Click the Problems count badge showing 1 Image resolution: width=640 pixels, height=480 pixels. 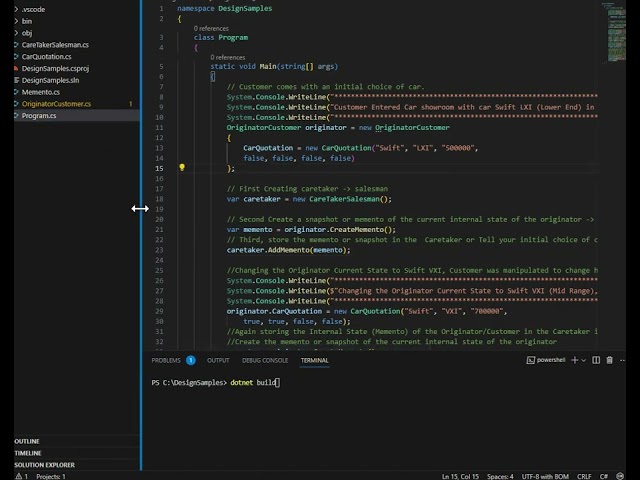point(191,360)
